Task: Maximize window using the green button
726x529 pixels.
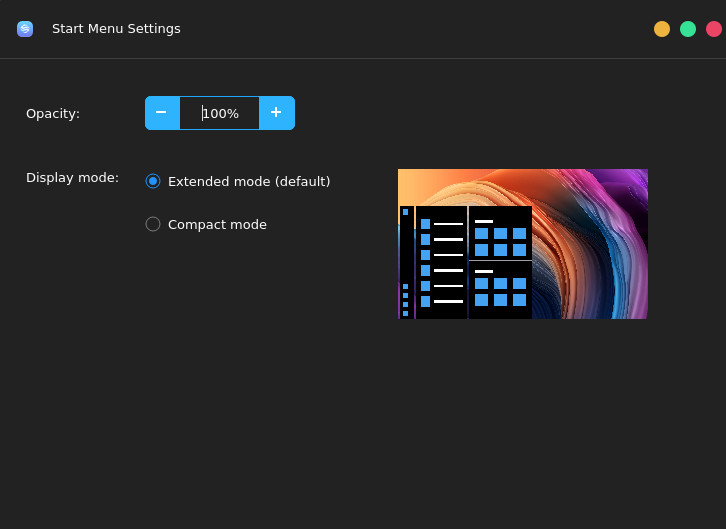Action: pos(688,29)
